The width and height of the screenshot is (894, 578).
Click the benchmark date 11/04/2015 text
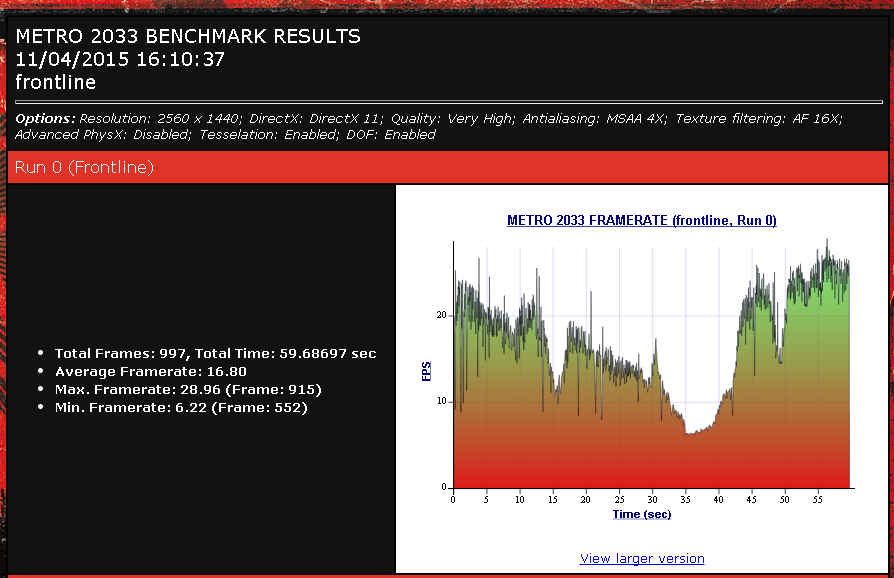click(120, 59)
